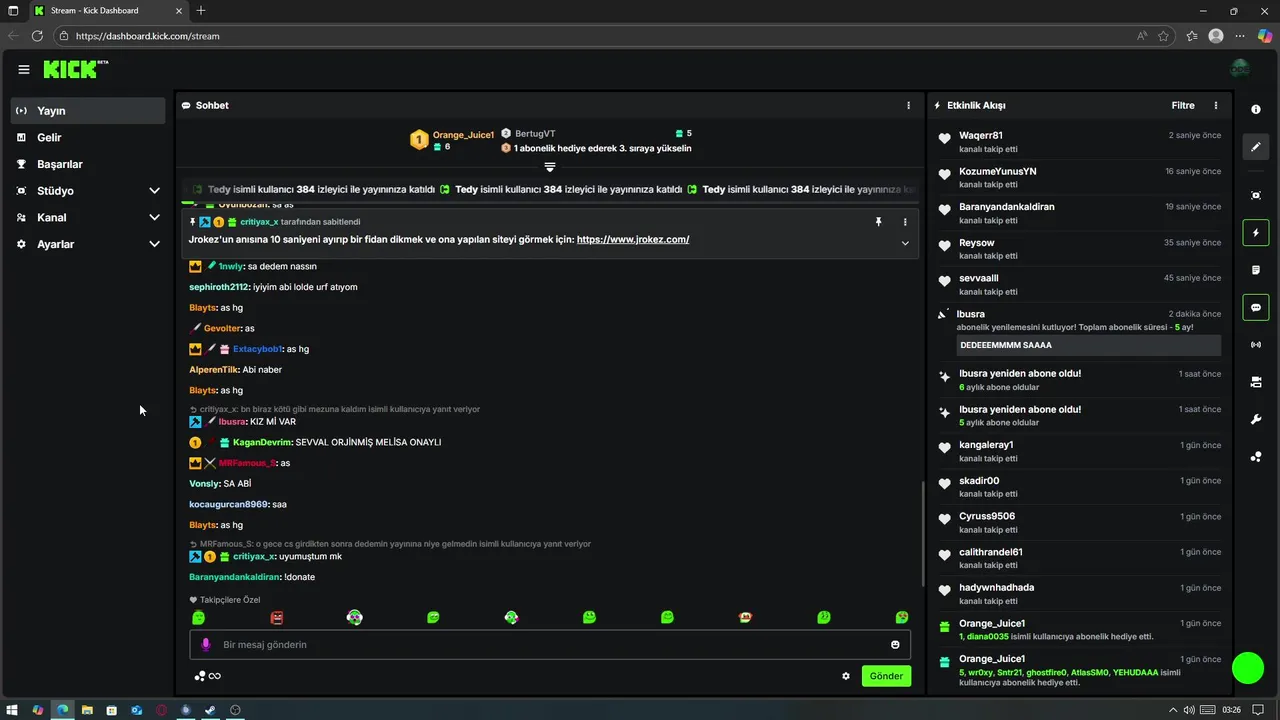Screen dimensions: 1280x720
Task: Add the page to favorites with star icon
Action: (1164, 36)
